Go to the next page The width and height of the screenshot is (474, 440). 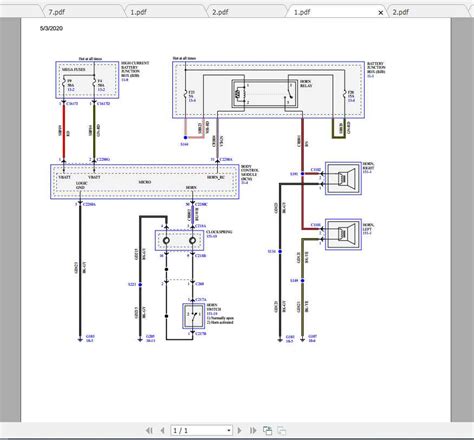pos(239,431)
